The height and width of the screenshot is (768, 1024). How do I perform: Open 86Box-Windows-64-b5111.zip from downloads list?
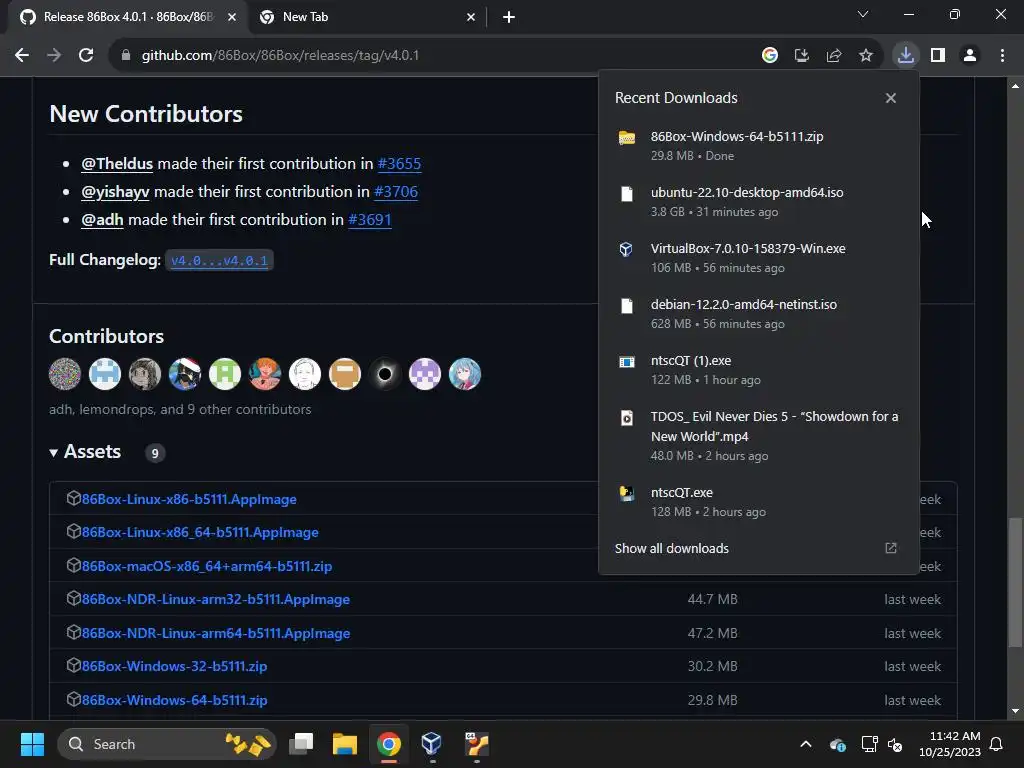759,146
